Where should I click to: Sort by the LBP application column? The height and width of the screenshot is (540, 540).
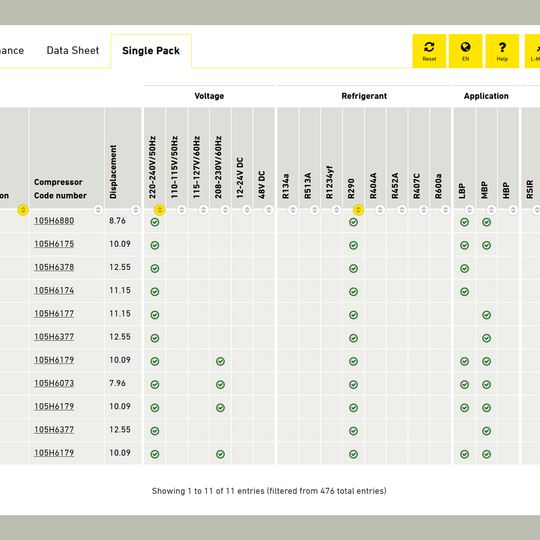click(469, 210)
